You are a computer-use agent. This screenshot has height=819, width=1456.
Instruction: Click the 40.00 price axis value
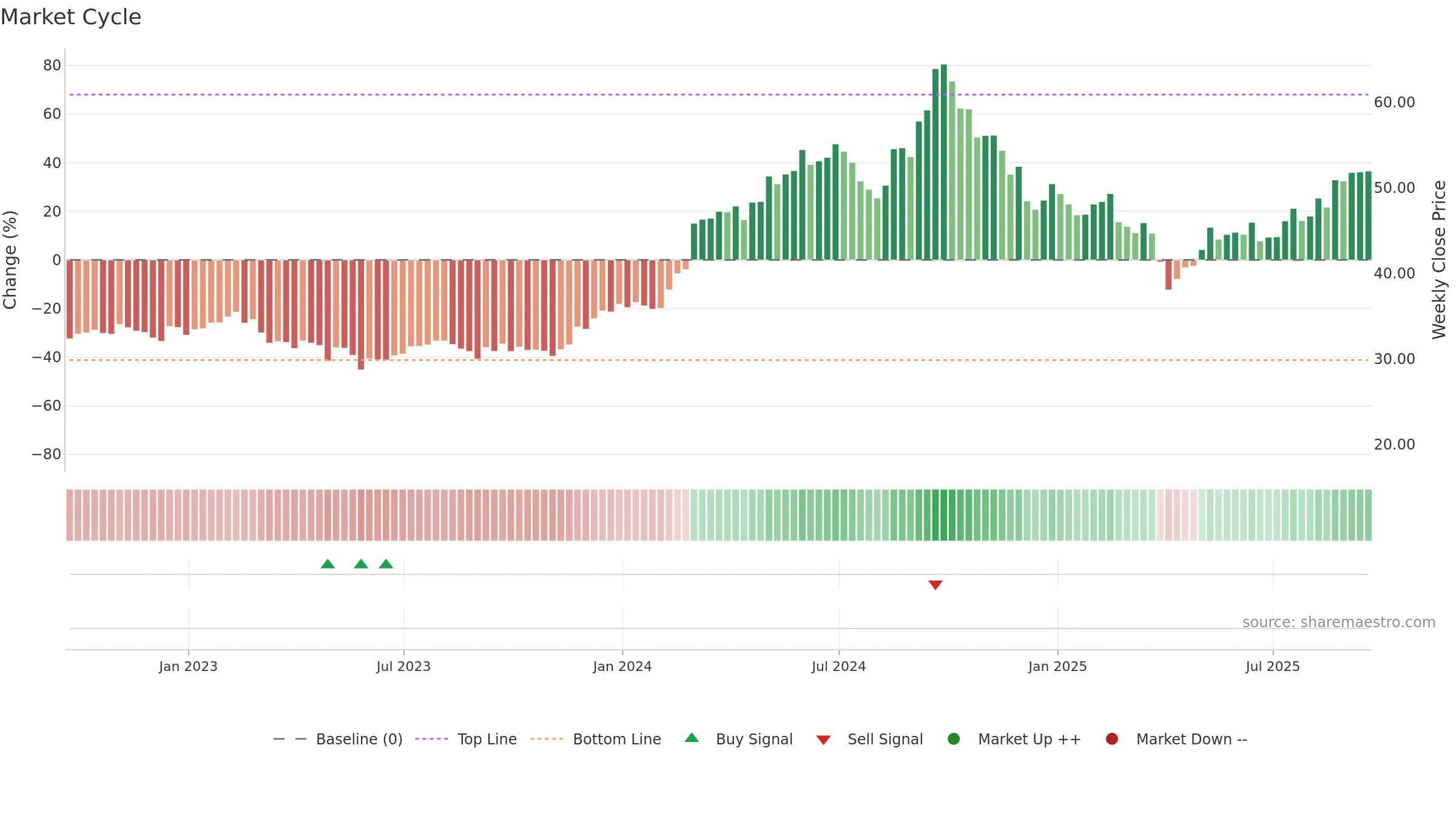click(x=1395, y=273)
